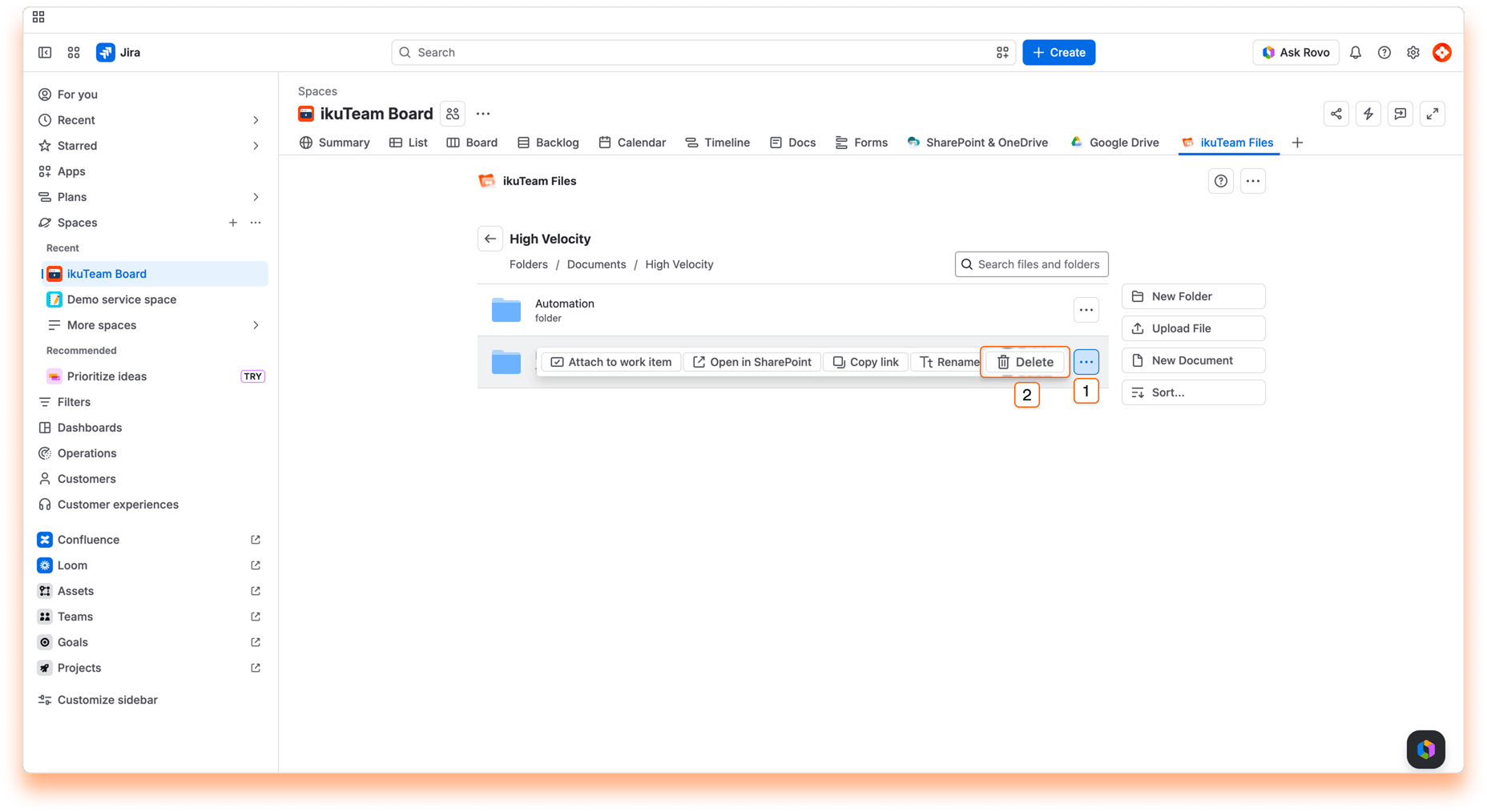Open ikuTeam Files help icon
1487x812 pixels.
point(1221,181)
